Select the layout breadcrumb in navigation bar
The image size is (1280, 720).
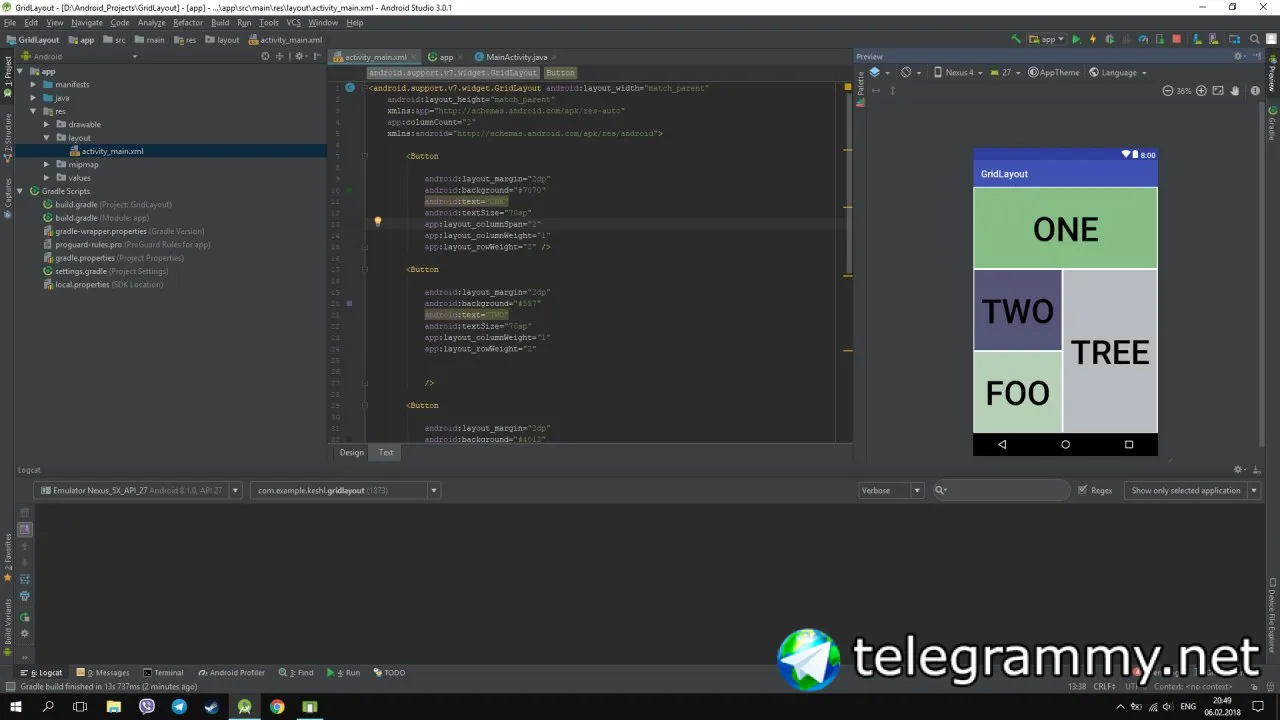click(223, 40)
